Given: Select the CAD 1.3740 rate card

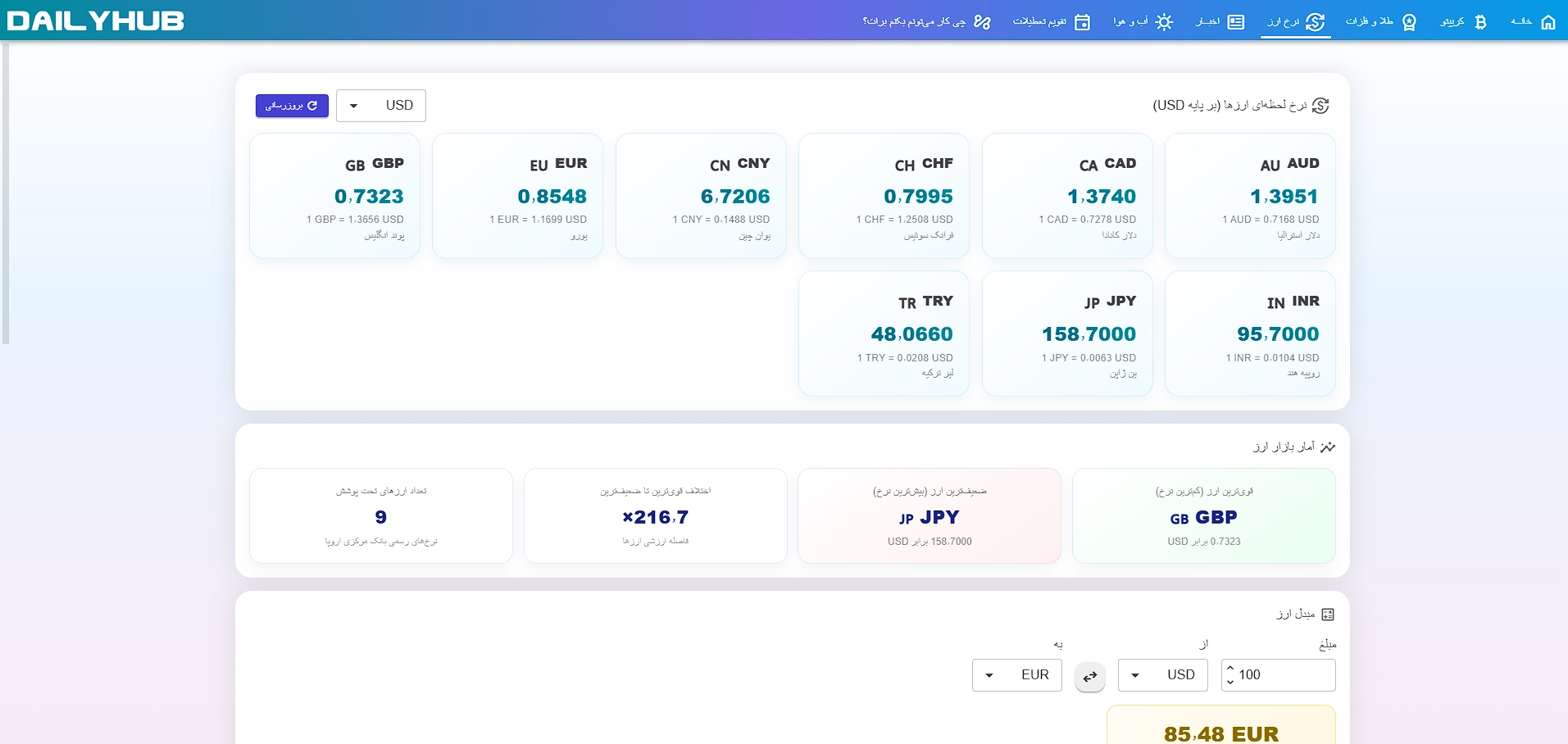Looking at the screenshot, I should 1067,196.
